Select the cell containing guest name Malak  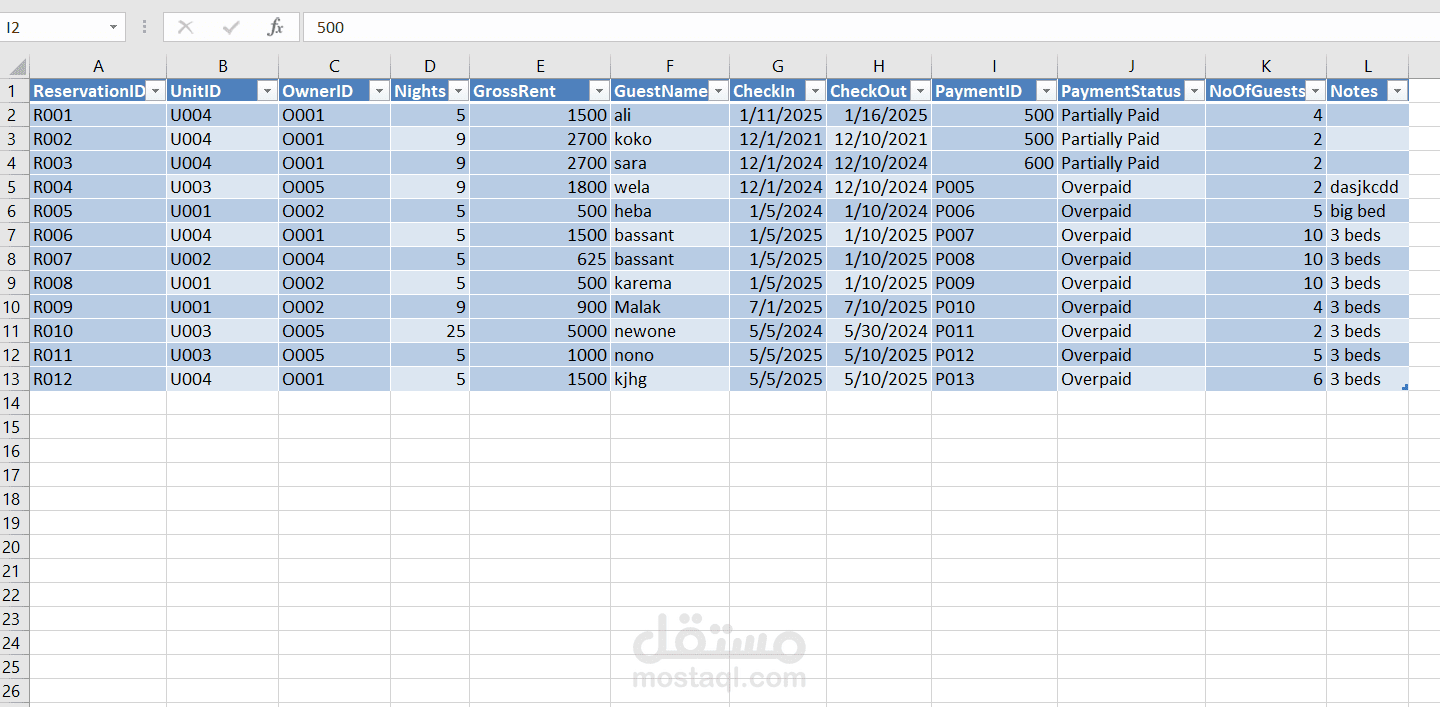coord(670,307)
